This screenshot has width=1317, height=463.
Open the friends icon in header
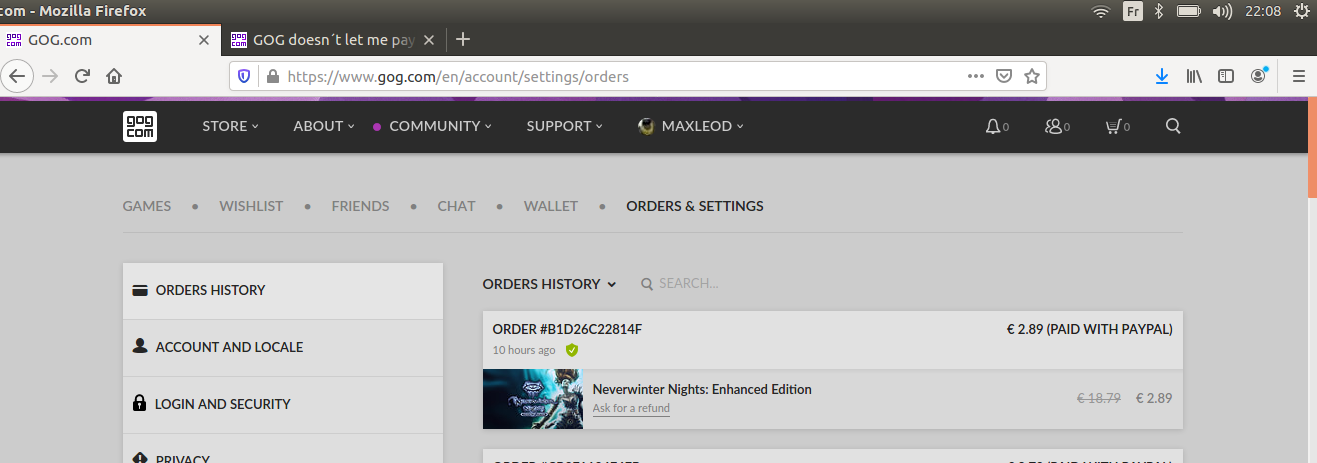[1052, 126]
